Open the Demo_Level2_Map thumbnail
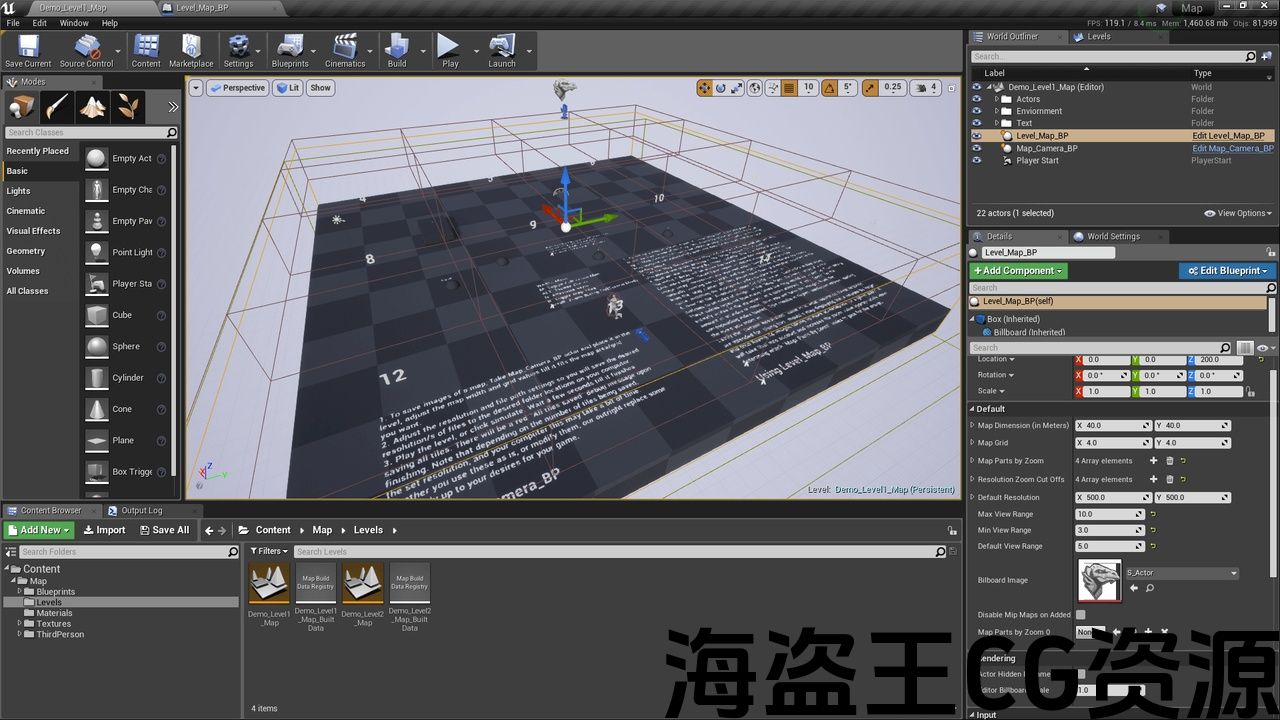The image size is (1280, 720). [x=363, y=583]
